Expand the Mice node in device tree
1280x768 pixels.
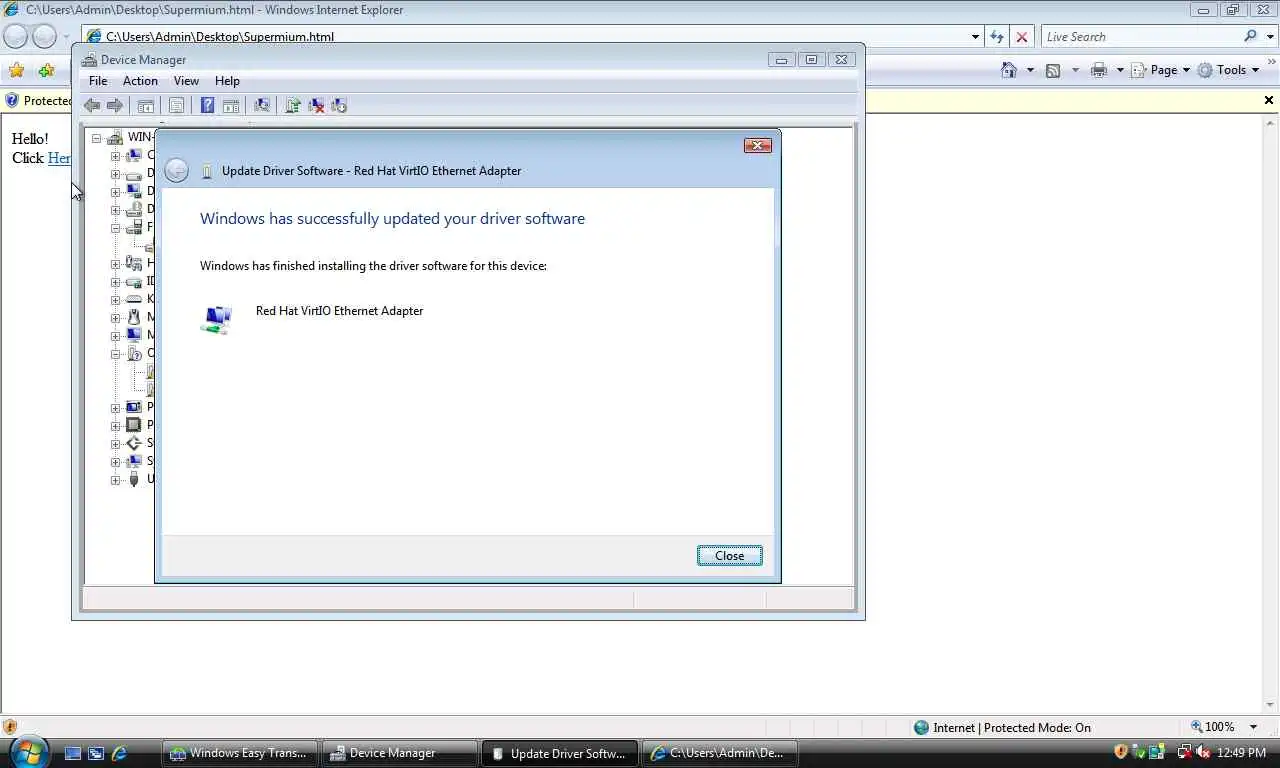click(116, 317)
